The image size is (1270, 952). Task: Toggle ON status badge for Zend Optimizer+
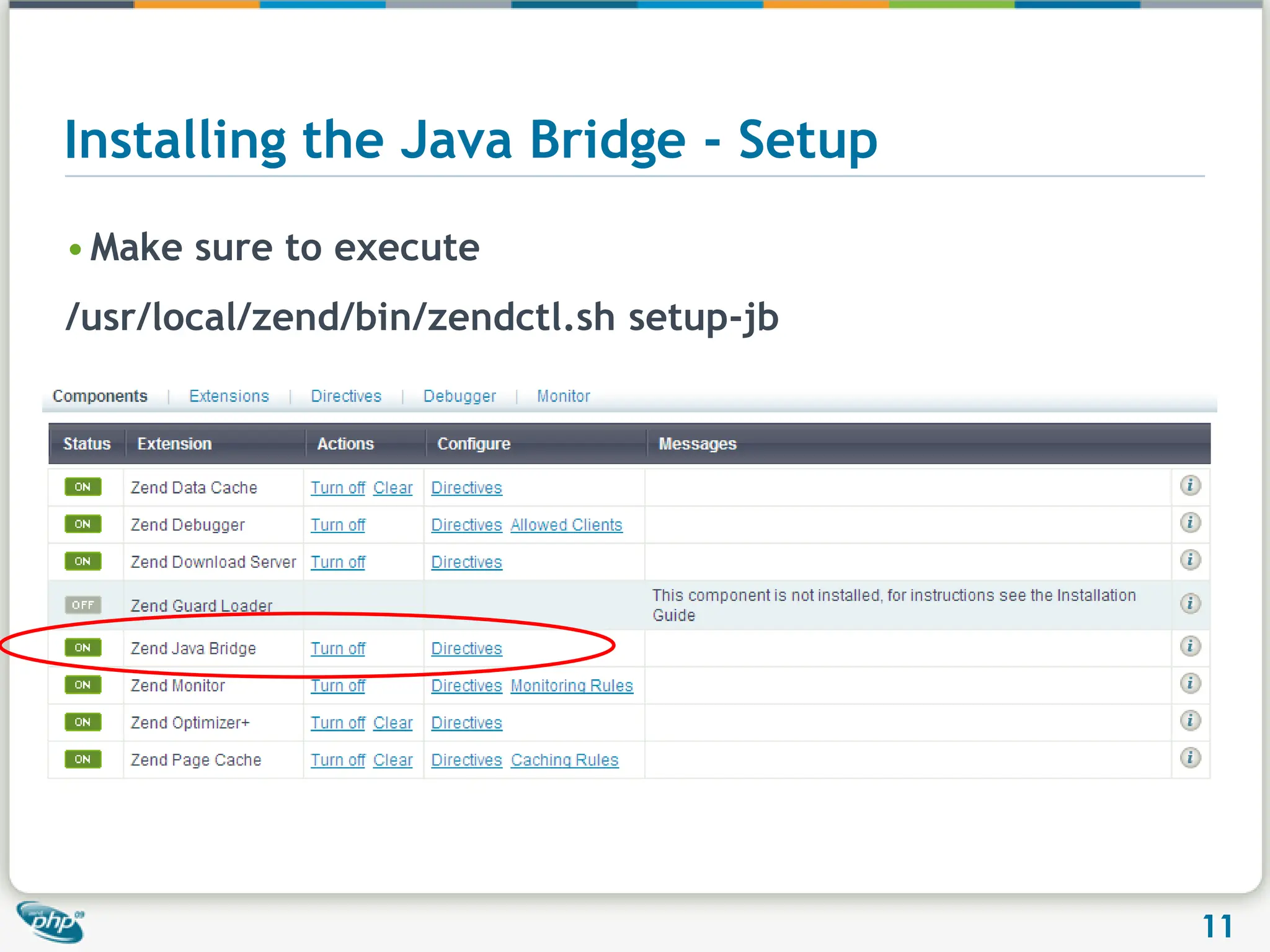click(x=82, y=722)
